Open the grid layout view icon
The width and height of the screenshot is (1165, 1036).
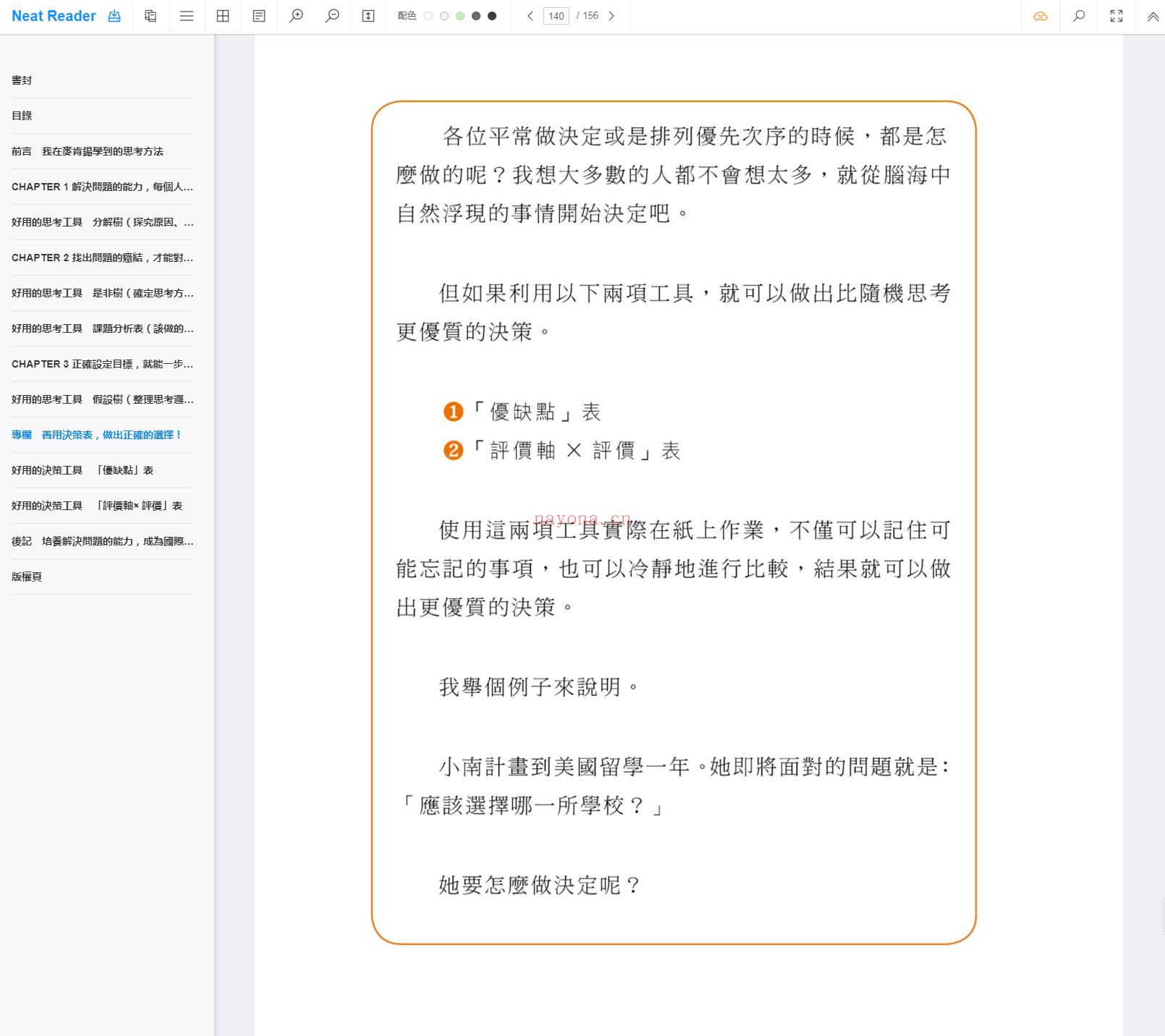tap(223, 16)
